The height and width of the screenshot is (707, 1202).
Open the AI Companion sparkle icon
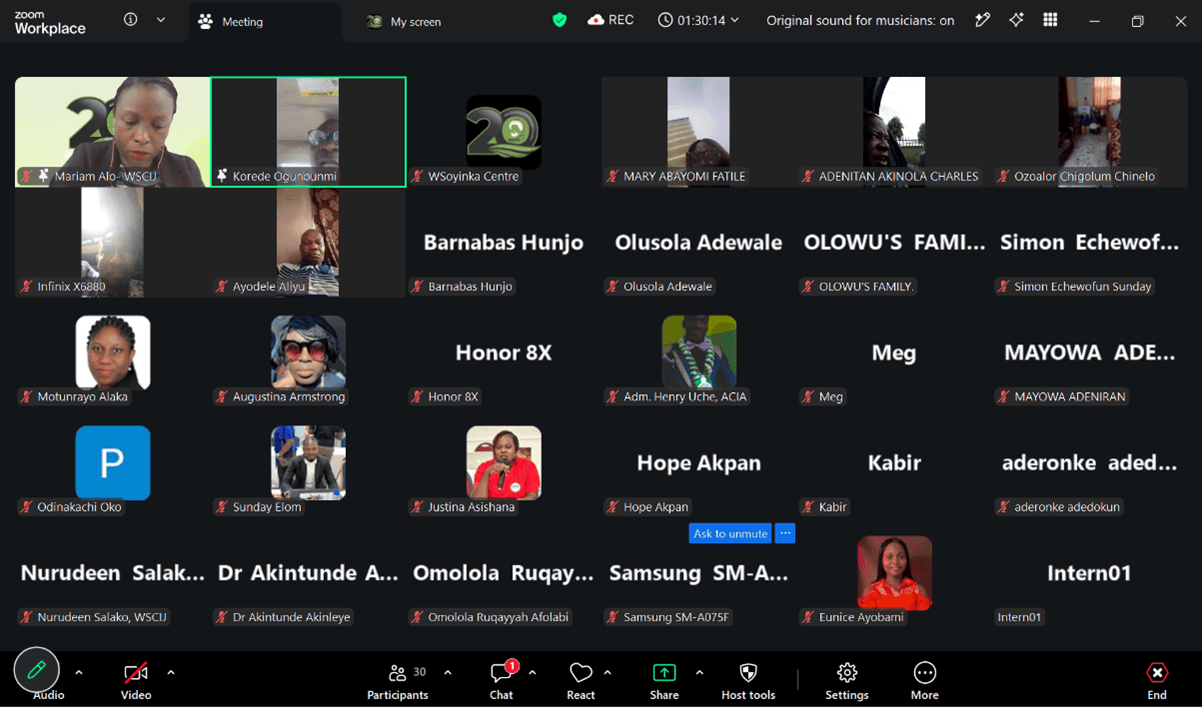point(1016,20)
